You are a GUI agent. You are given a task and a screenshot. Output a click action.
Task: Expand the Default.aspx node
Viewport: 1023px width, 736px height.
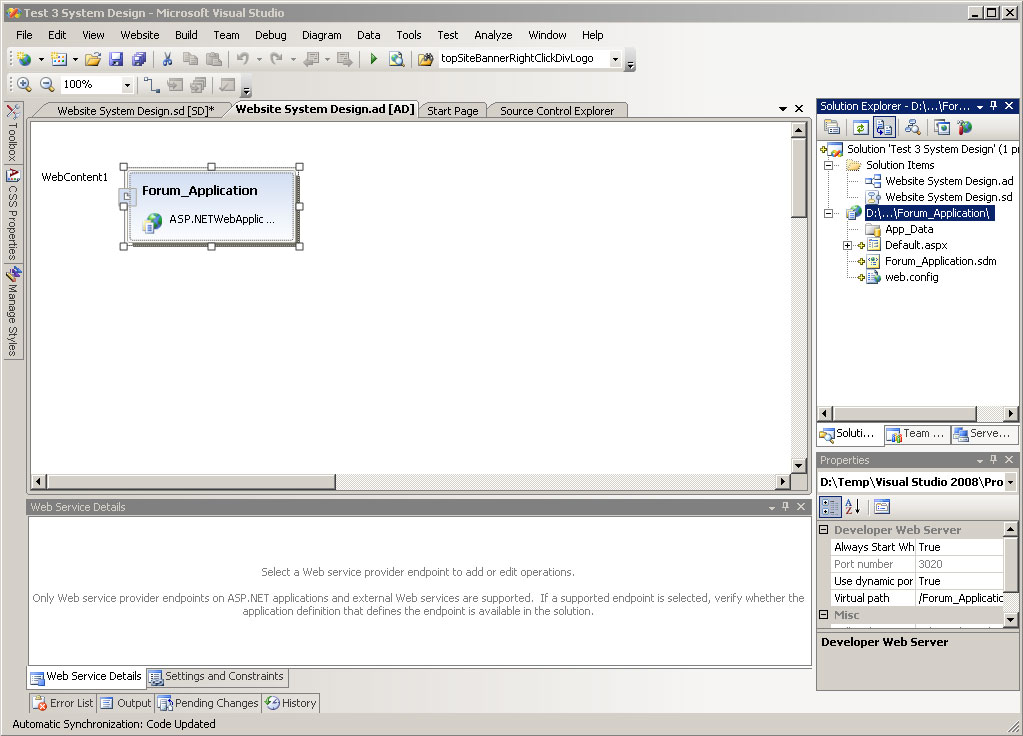[847, 246]
